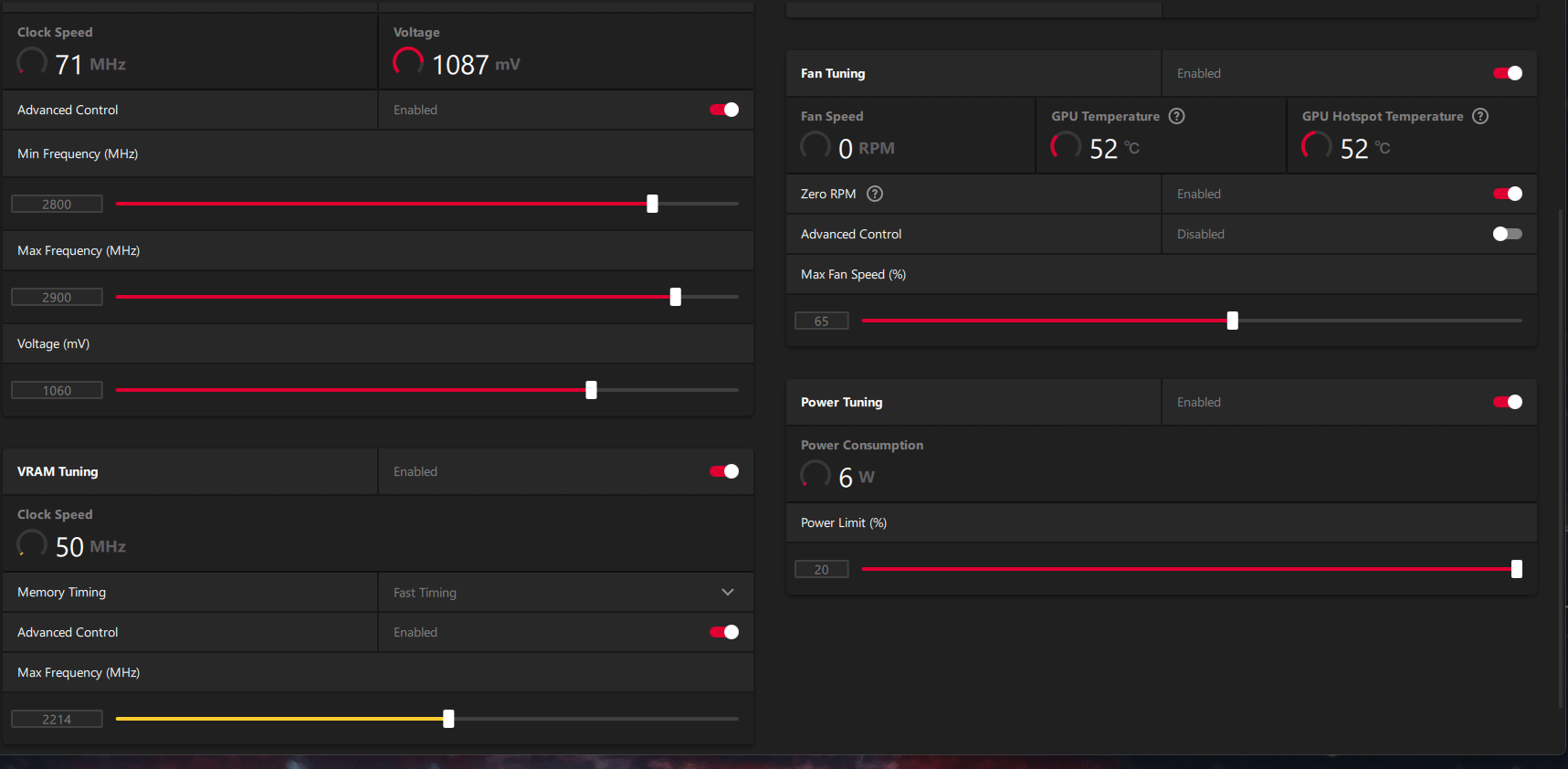
Task: Enable Fan Advanced Control switch
Action: (x=1508, y=234)
